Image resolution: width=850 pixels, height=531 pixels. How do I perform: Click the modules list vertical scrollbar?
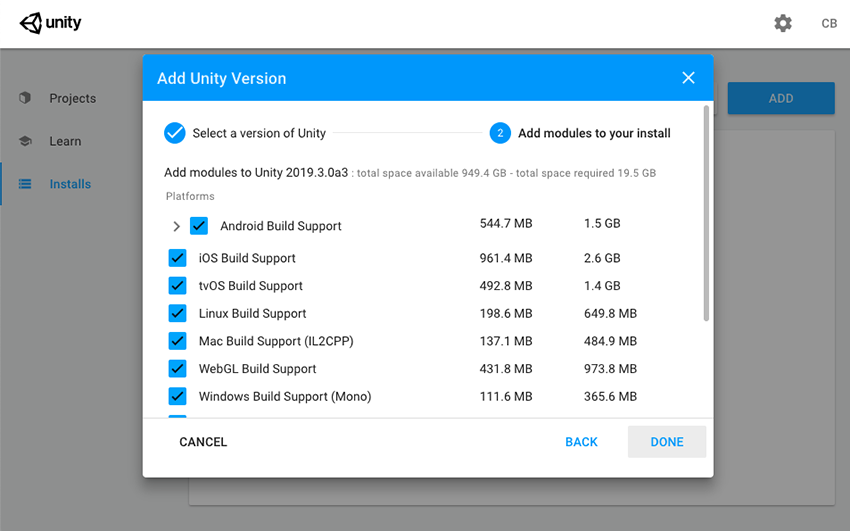click(706, 215)
